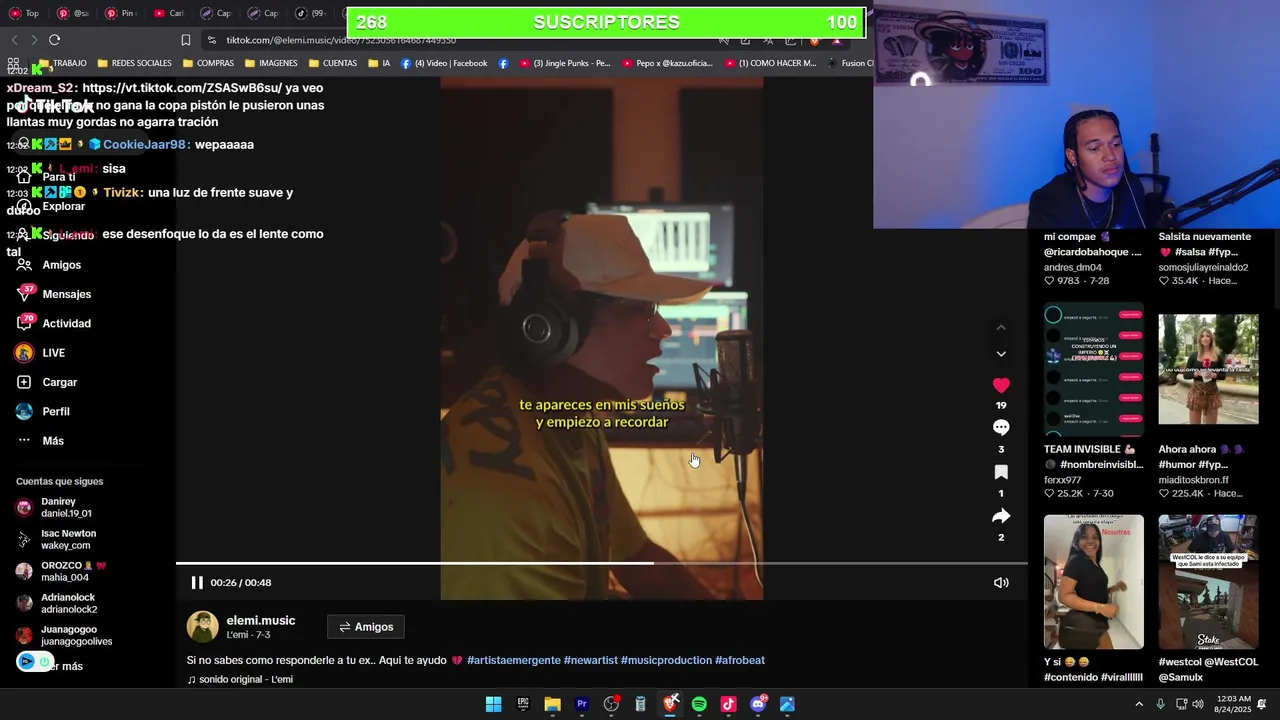
Task: Open the CUENTAS bookmarks folder
Action: pos(332,63)
